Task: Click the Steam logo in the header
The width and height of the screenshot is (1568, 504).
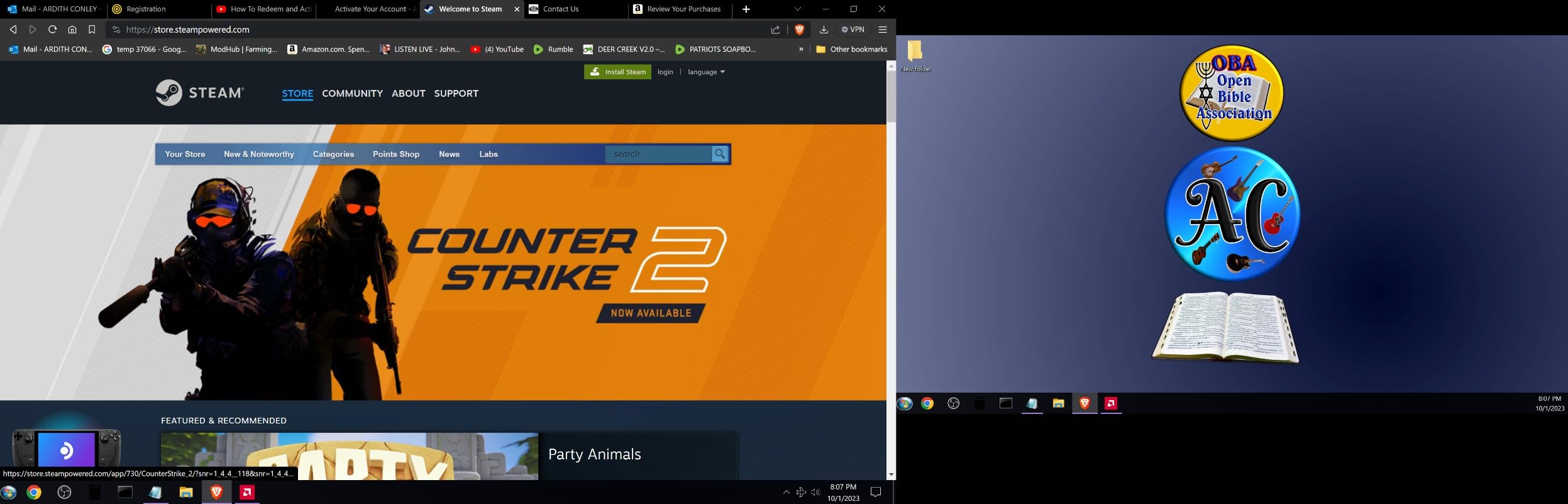Action: (199, 92)
